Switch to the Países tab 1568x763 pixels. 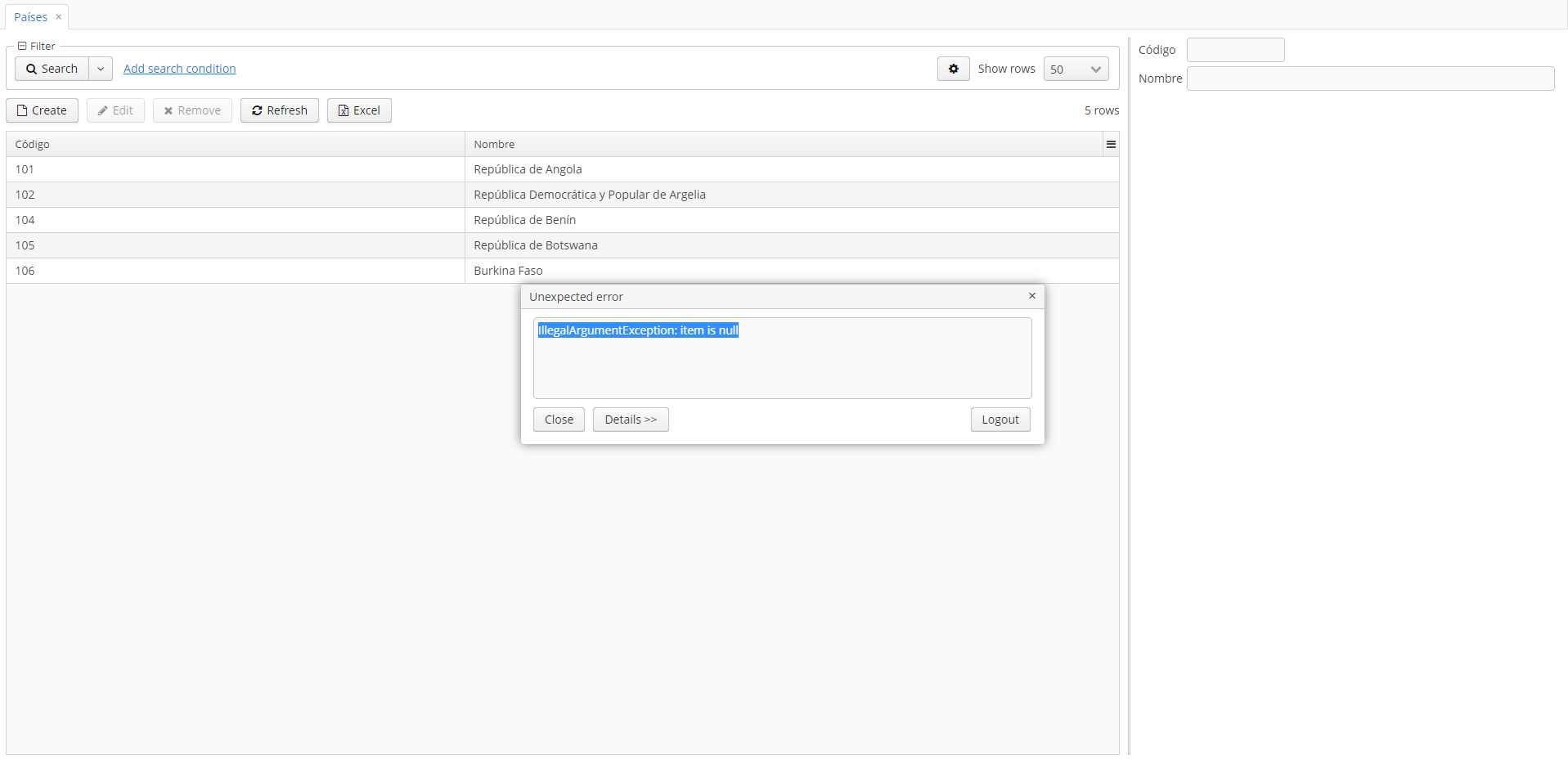[x=31, y=17]
